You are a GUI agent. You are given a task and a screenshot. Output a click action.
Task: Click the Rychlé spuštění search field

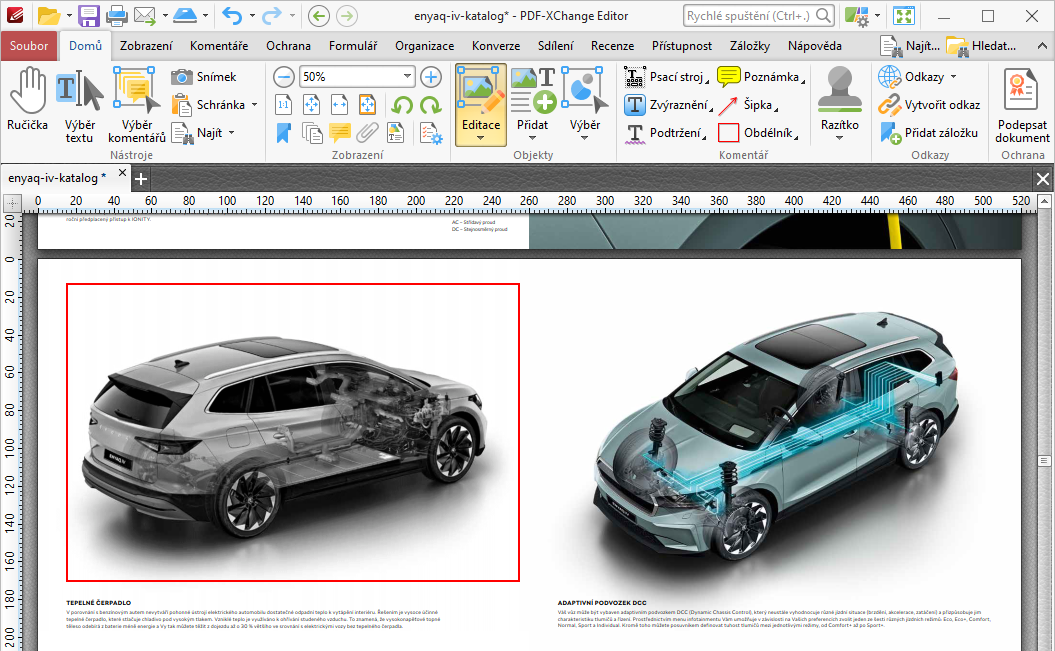[x=759, y=15]
